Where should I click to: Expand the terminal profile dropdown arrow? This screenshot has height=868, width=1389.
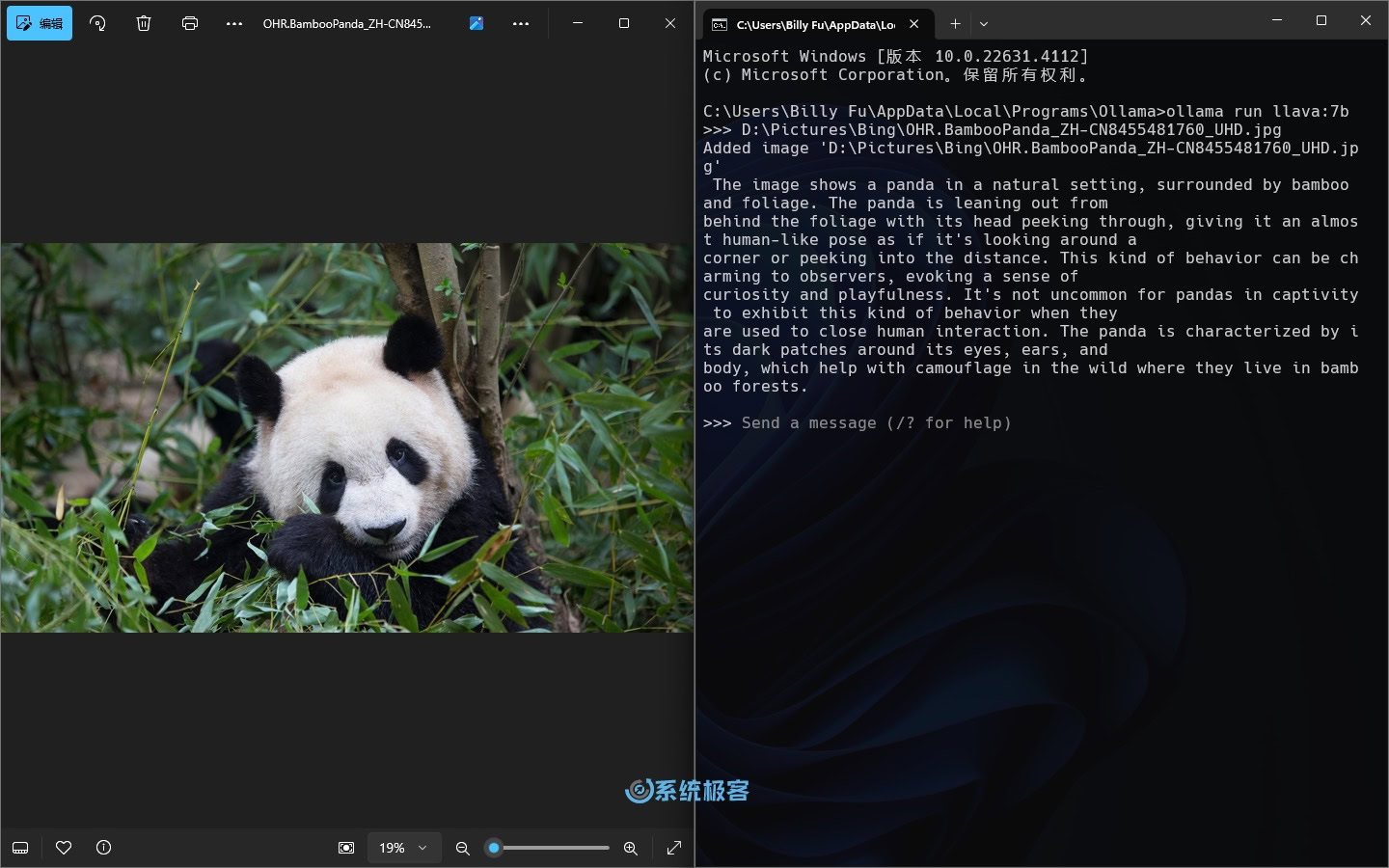(x=984, y=24)
